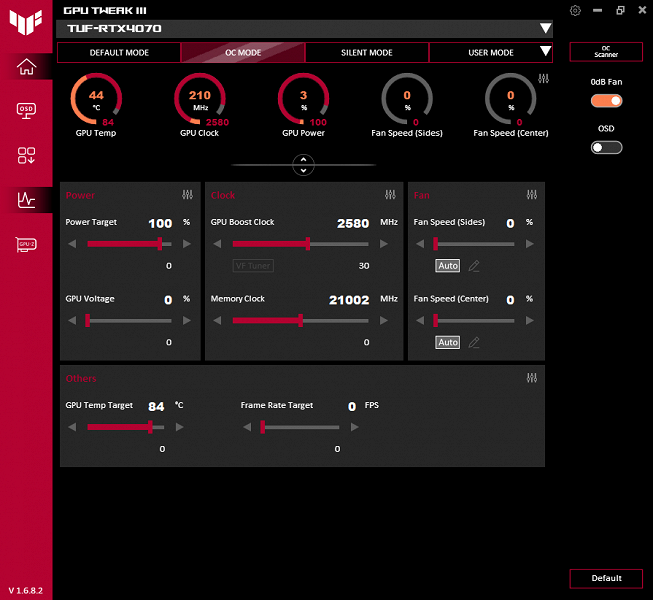
Task: Click the Power Target value 100
Action: 160,224
